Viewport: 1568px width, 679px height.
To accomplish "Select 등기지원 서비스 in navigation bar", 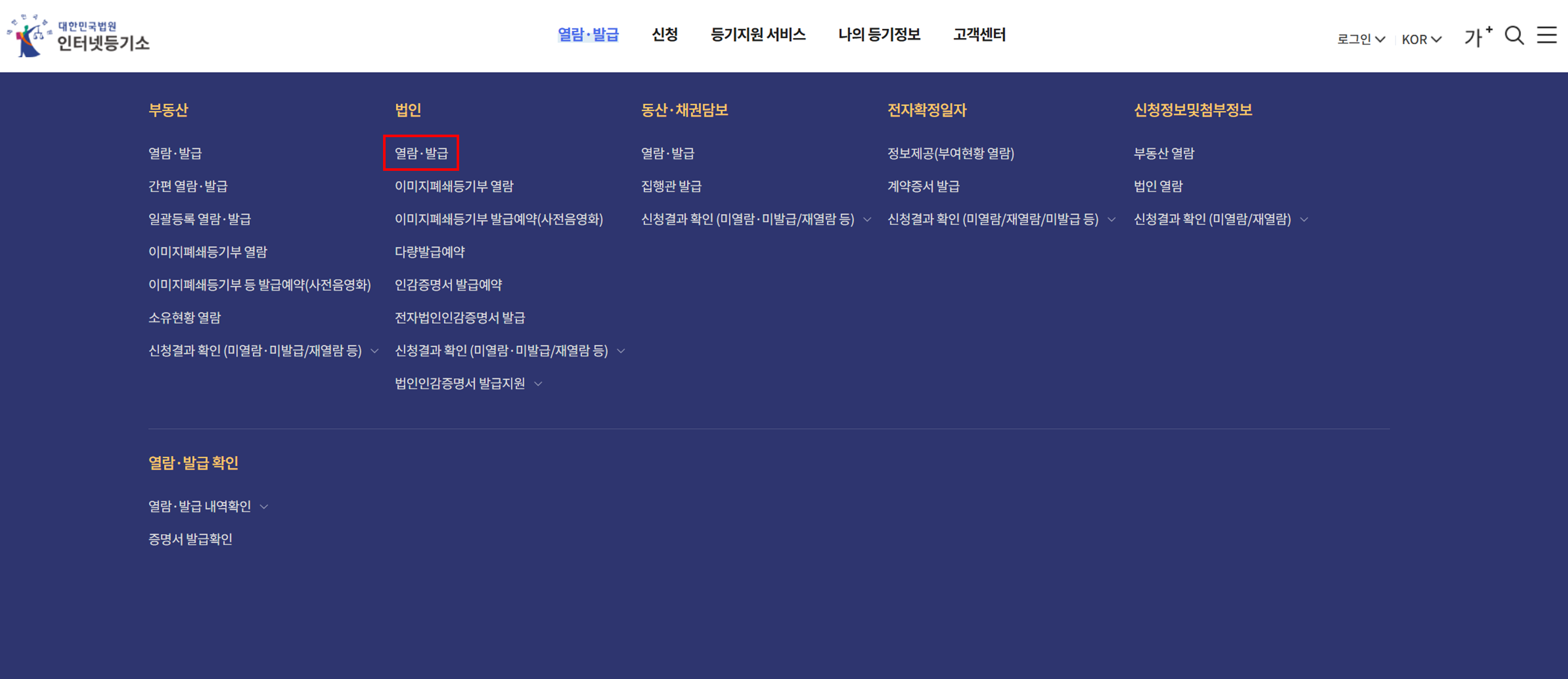I will 758,35.
